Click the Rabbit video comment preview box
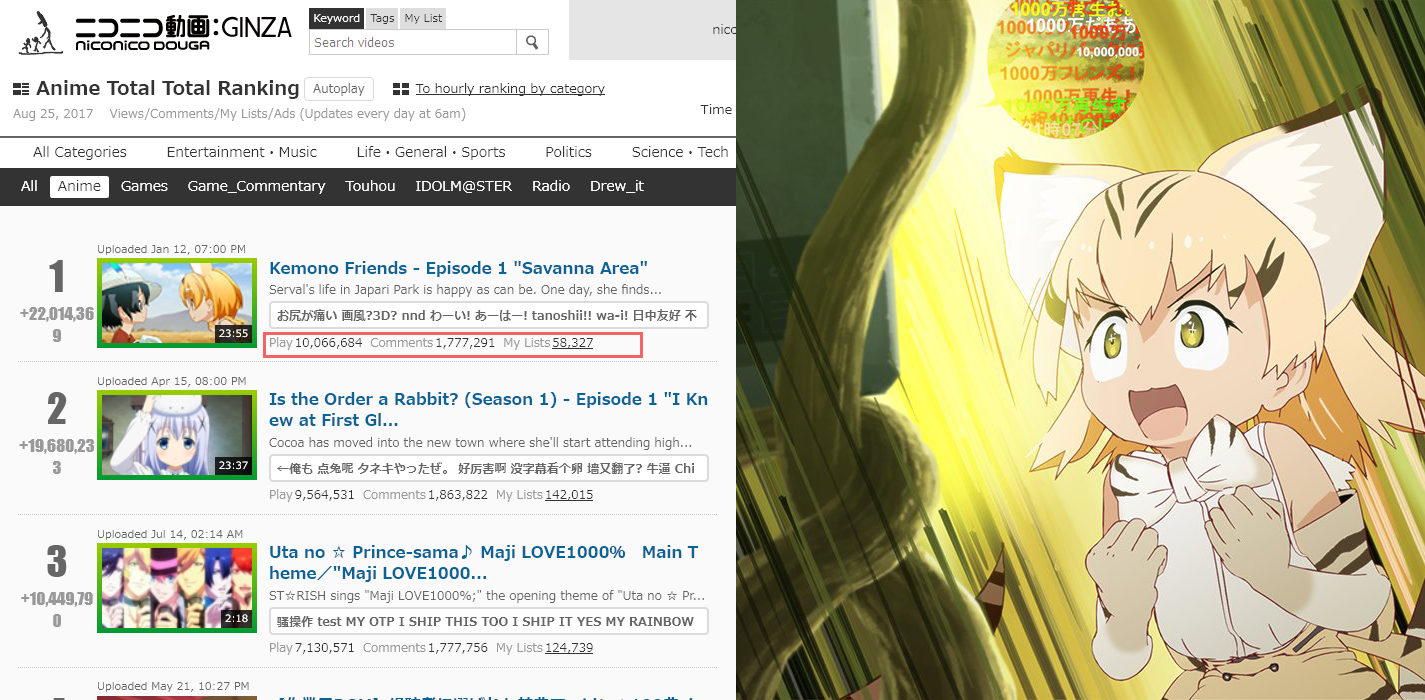1425x700 pixels. click(489, 468)
